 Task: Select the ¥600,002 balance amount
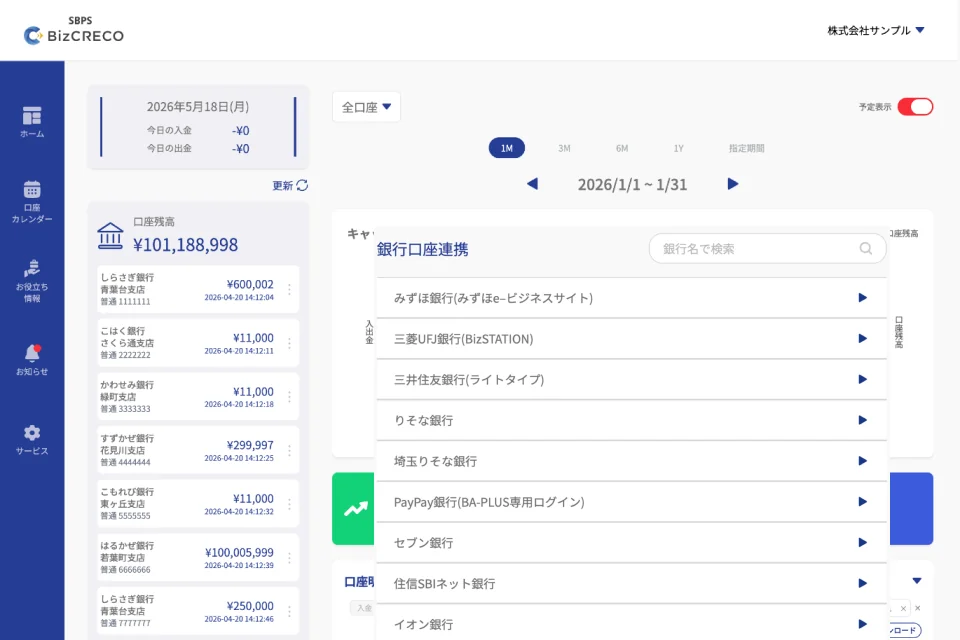[250, 284]
